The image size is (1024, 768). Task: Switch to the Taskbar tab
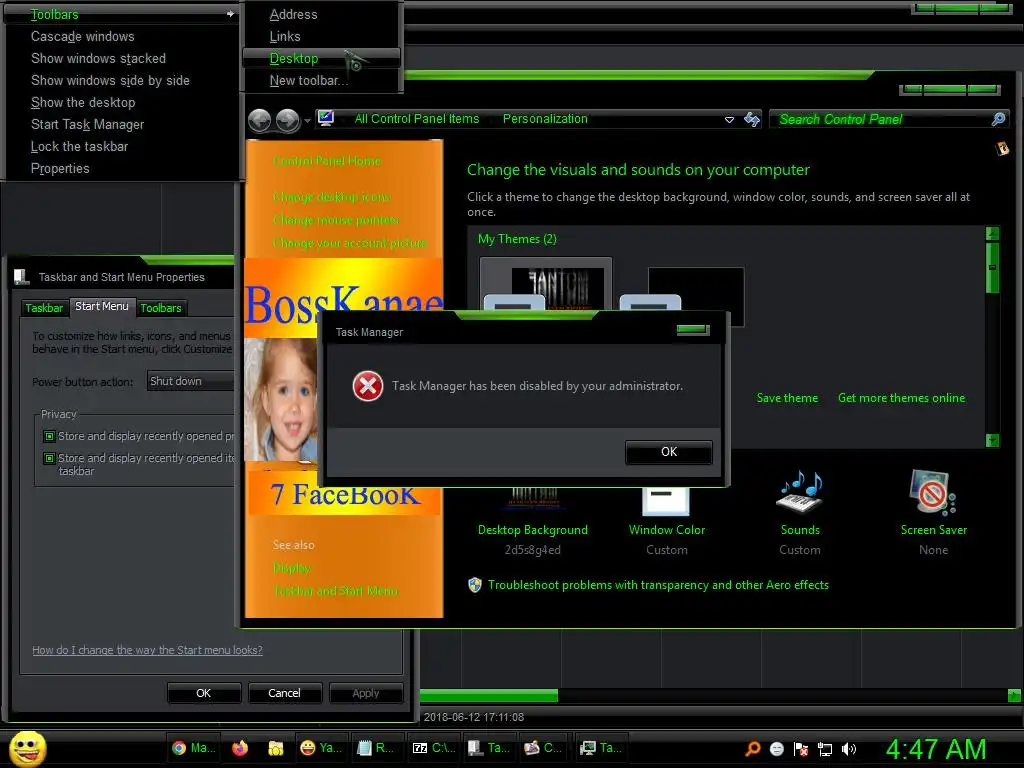pos(44,308)
